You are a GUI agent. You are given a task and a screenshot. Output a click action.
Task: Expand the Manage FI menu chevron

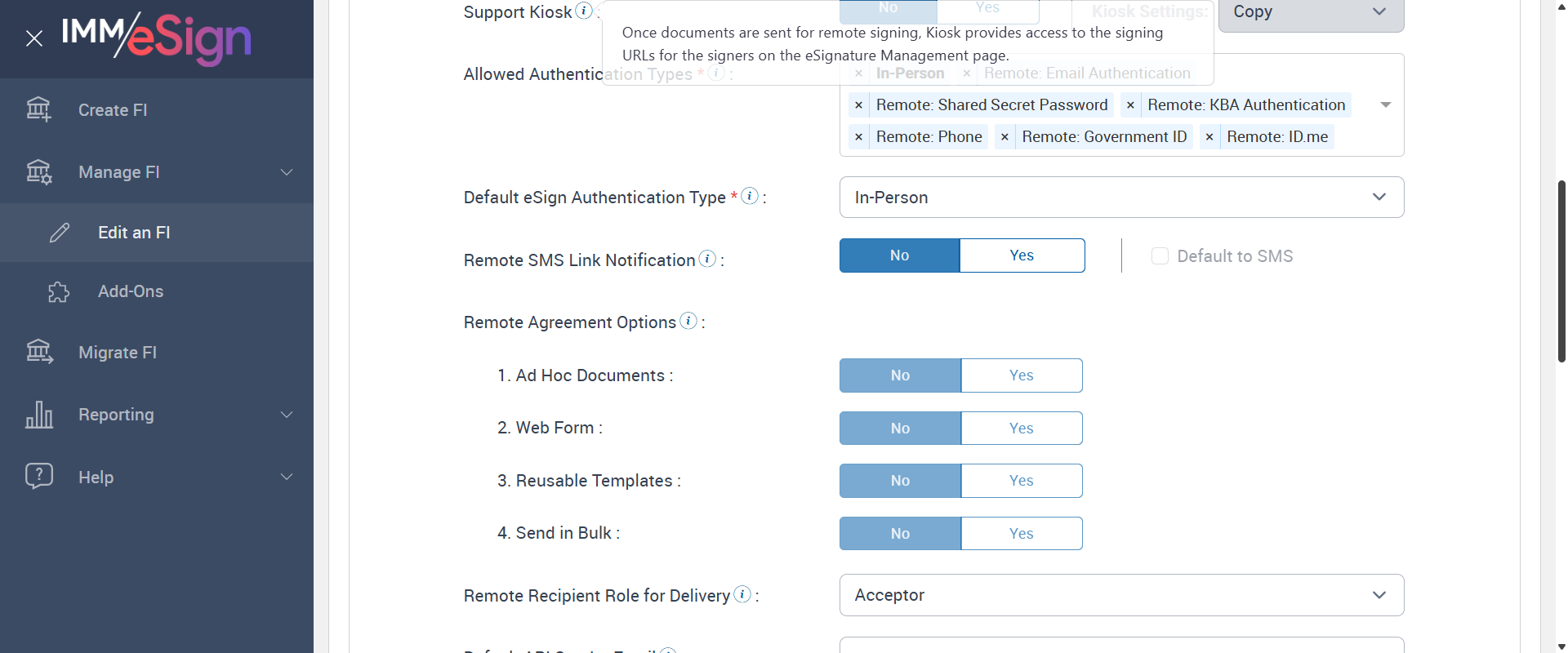pos(287,172)
